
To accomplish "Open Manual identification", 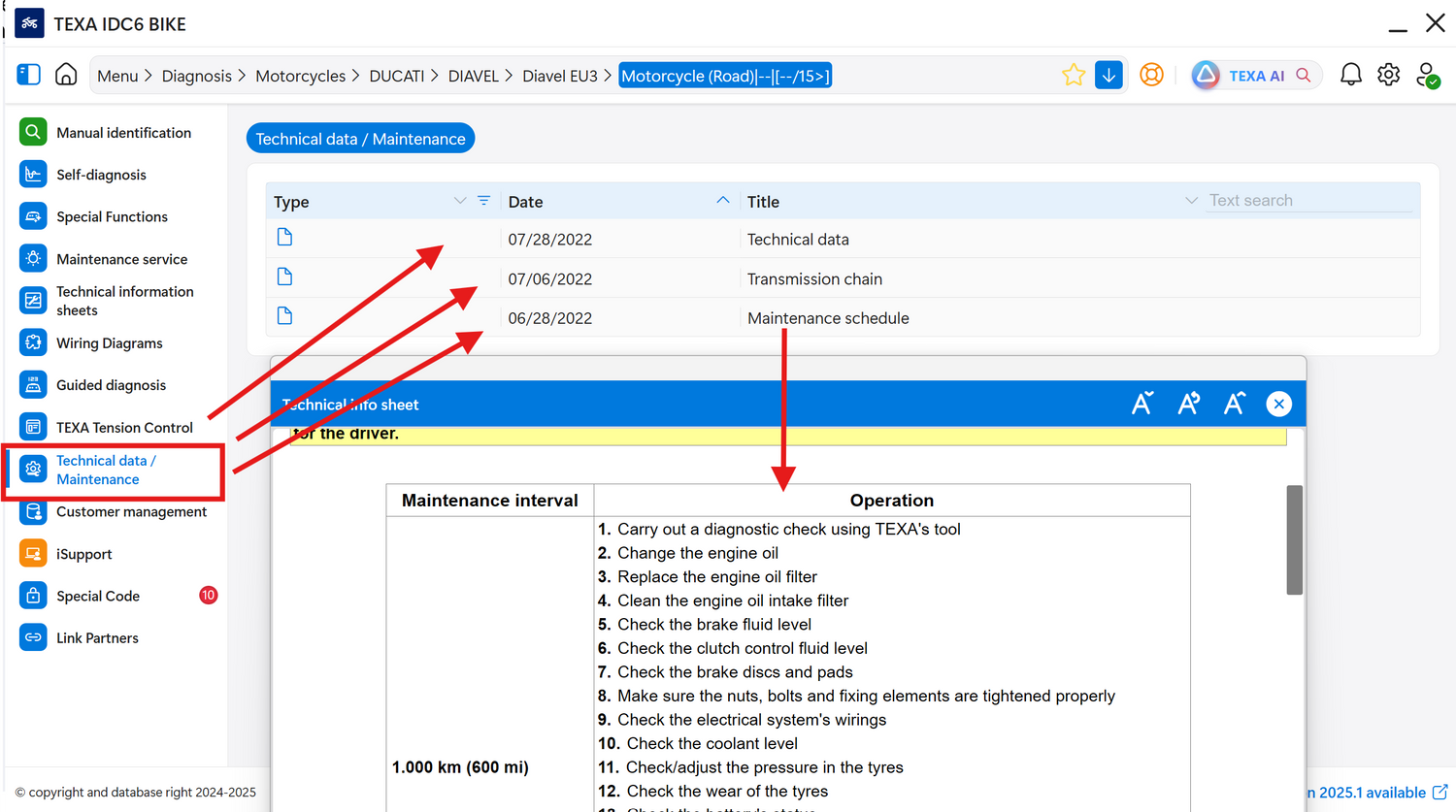I will click(123, 133).
